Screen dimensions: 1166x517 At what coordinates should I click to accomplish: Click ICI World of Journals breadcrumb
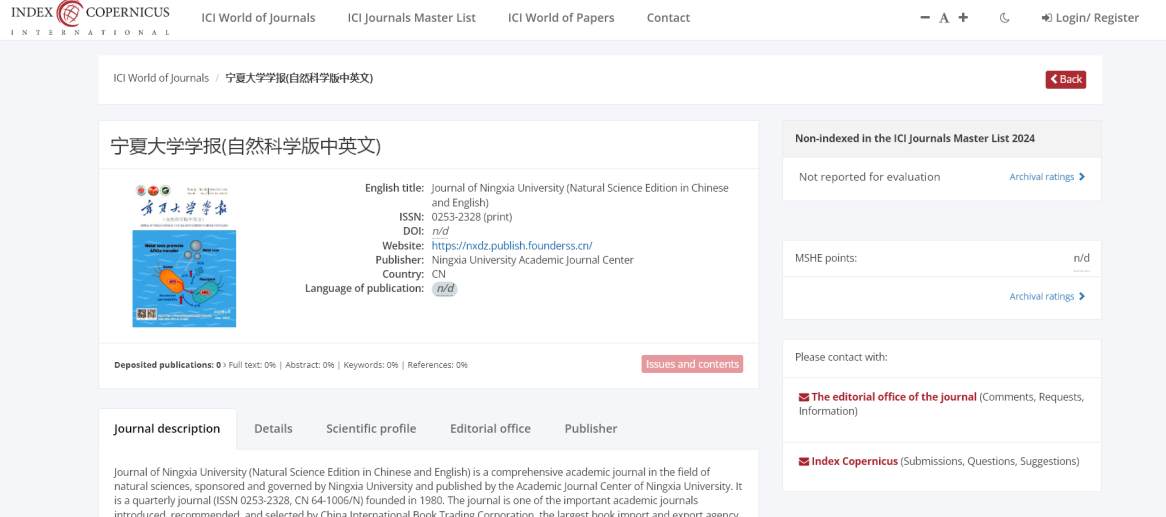pyautogui.click(x=161, y=78)
